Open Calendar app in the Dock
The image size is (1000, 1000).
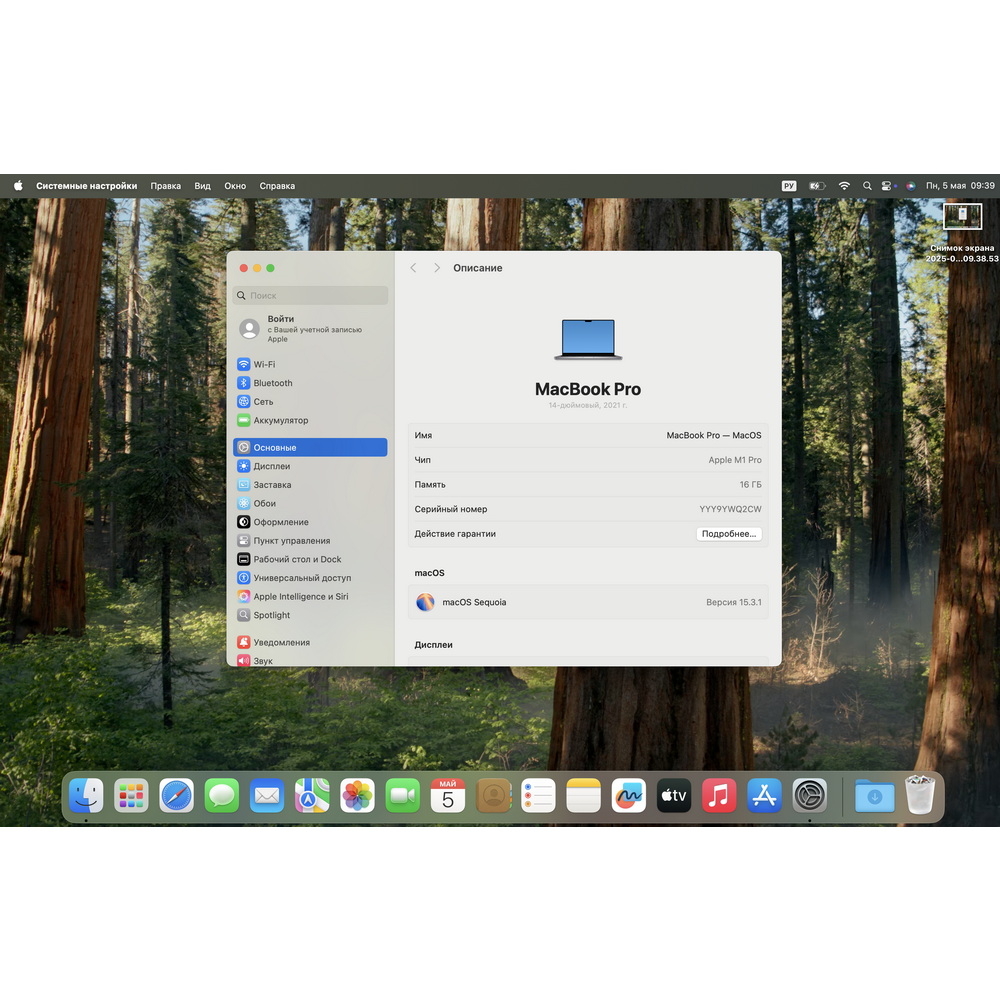point(448,795)
